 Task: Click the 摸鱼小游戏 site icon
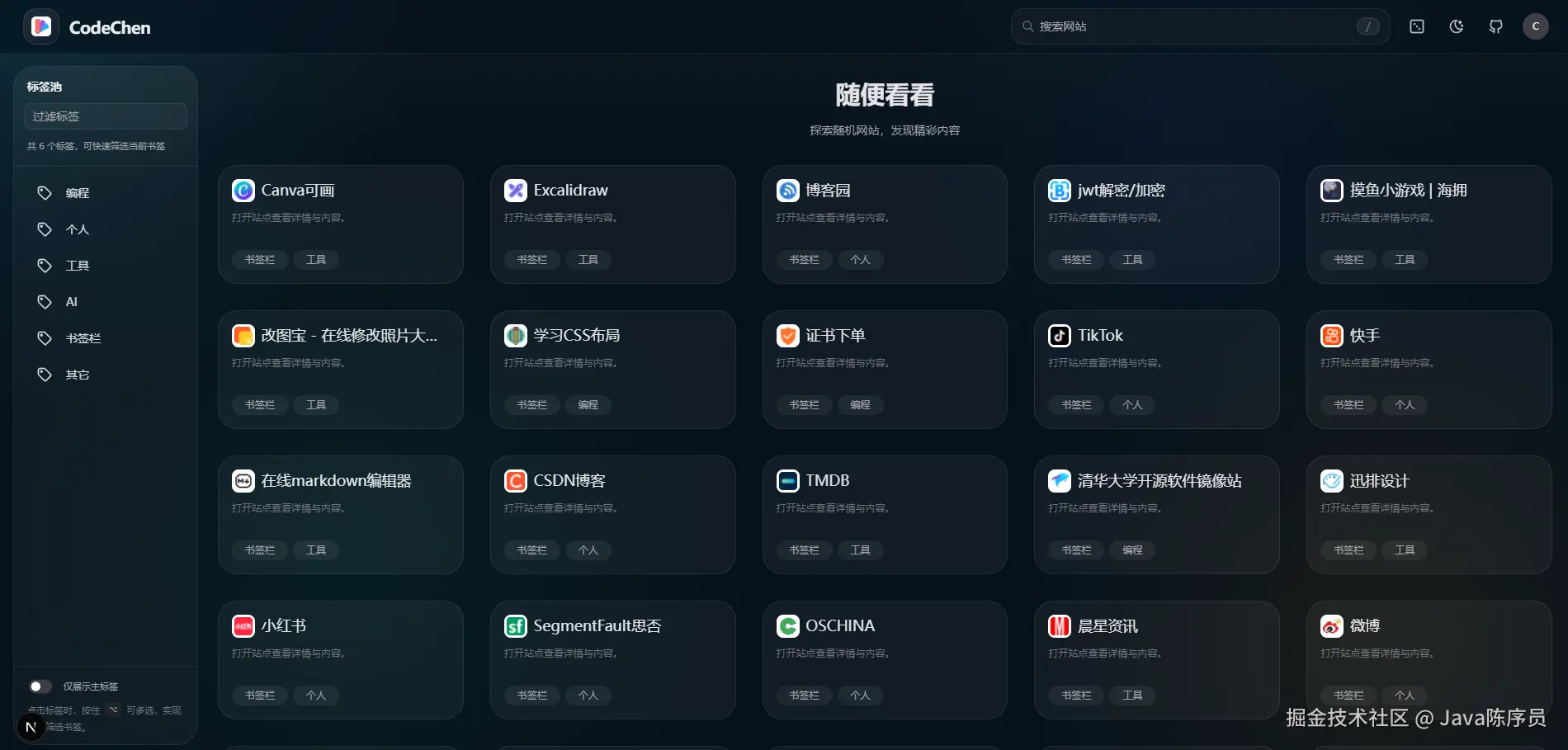click(1332, 191)
